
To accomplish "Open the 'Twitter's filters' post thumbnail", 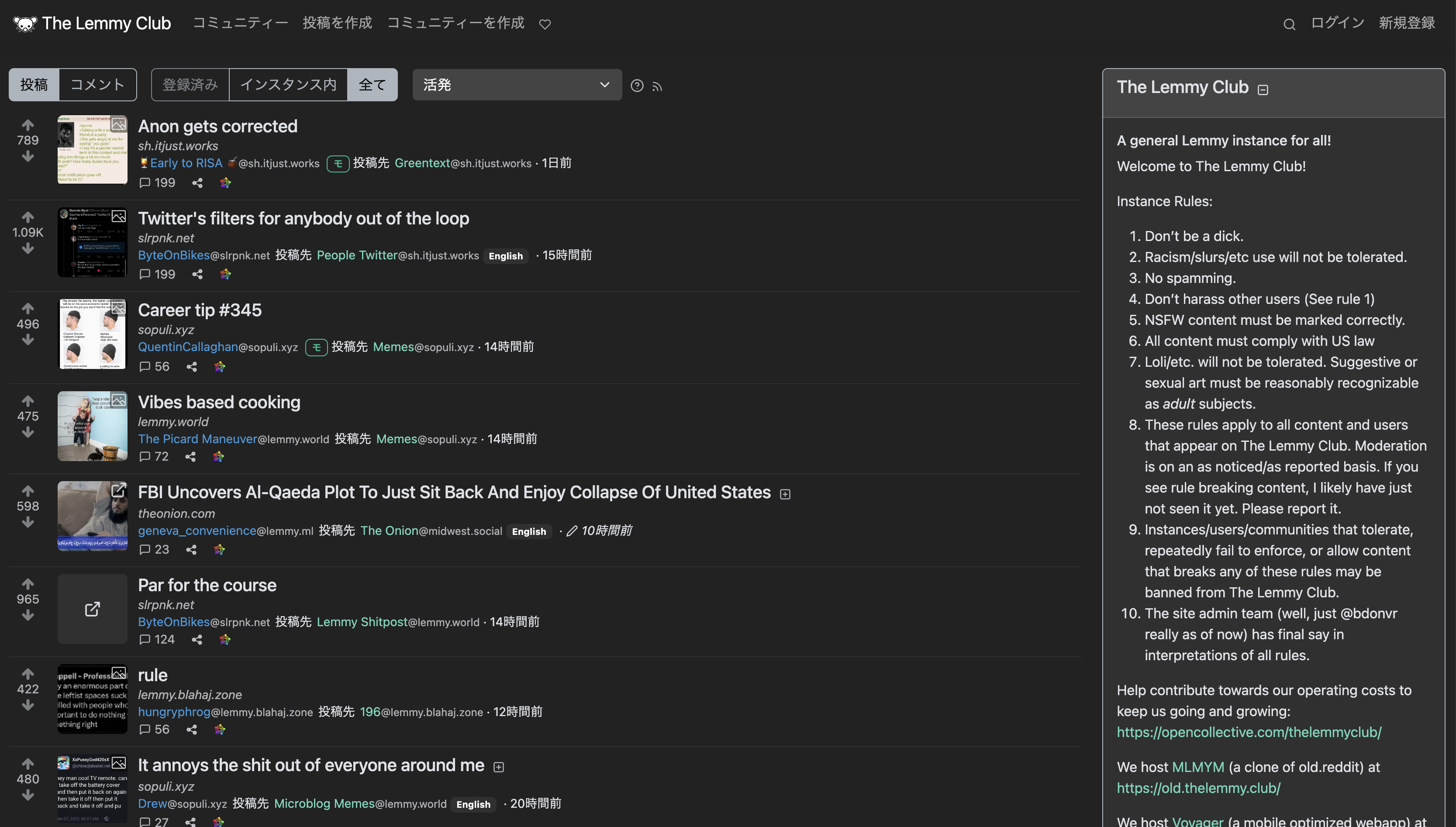I will coord(92,242).
